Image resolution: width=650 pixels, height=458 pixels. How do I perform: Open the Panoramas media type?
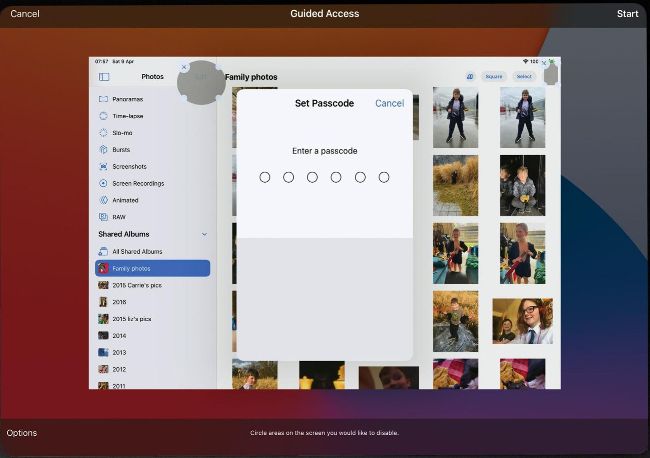[x=127, y=99]
